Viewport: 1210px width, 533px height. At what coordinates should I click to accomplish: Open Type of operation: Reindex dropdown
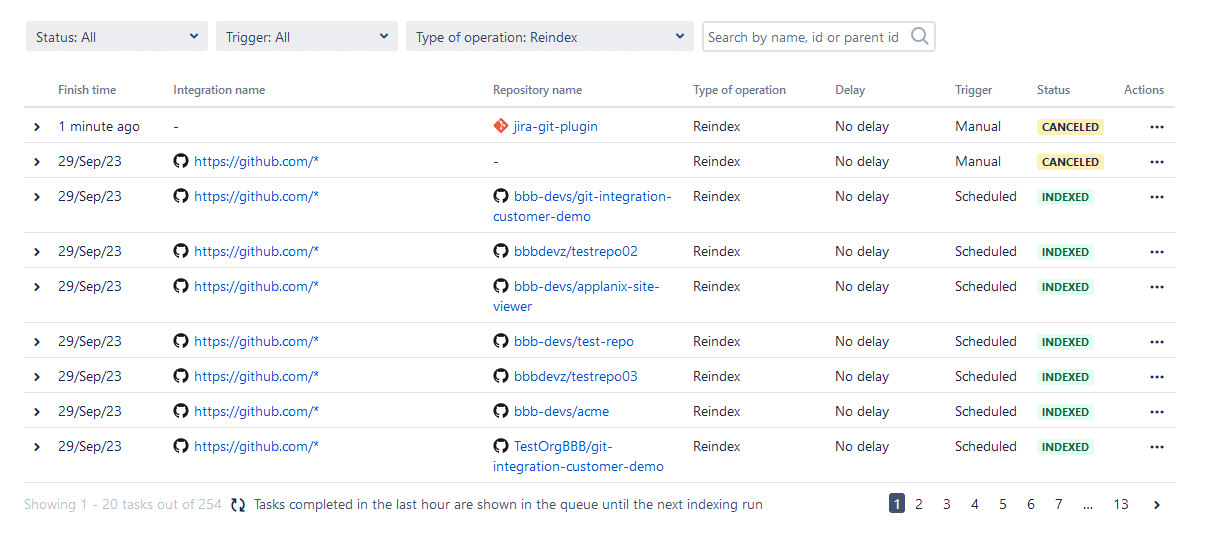point(550,37)
